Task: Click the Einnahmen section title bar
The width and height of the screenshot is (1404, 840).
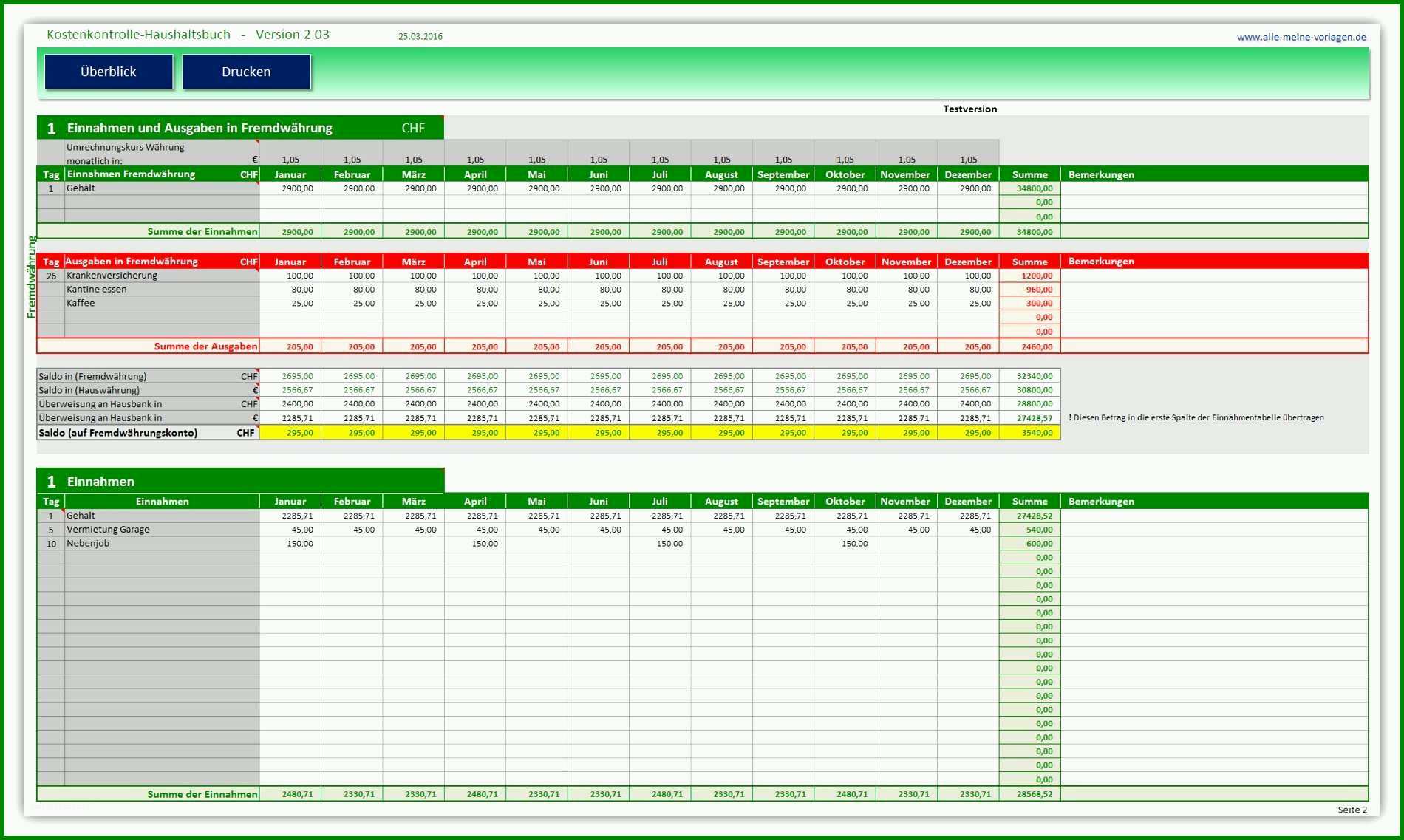Action: click(x=240, y=482)
